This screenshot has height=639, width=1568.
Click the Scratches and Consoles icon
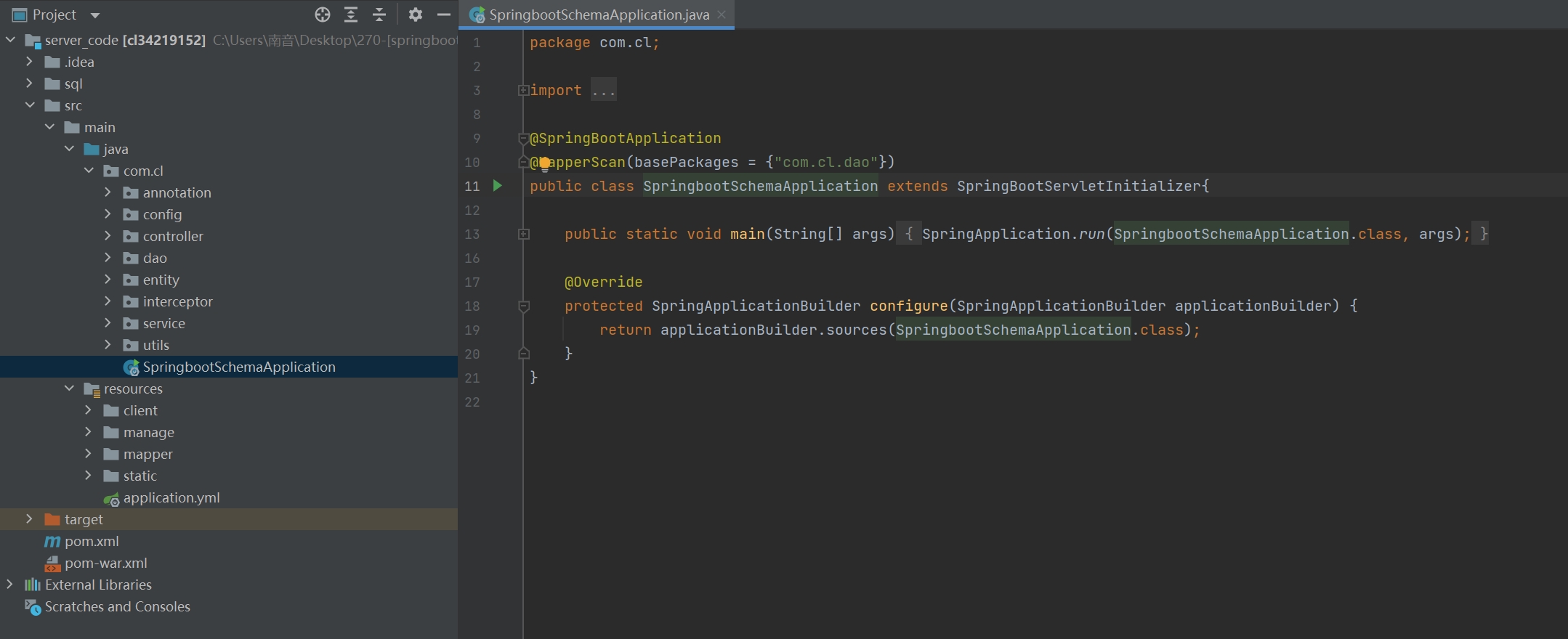(x=33, y=607)
